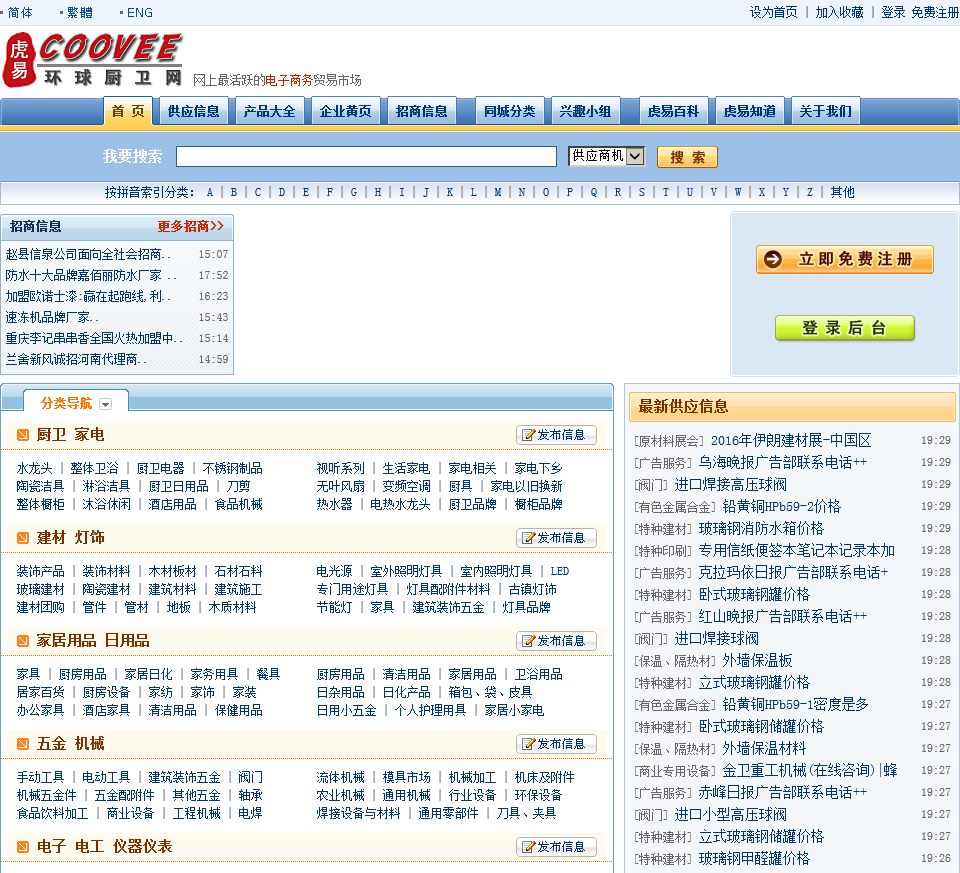Open the 供应商机 search type dropdown
This screenshot has width=960, height=873.
[x=606, y=156]
